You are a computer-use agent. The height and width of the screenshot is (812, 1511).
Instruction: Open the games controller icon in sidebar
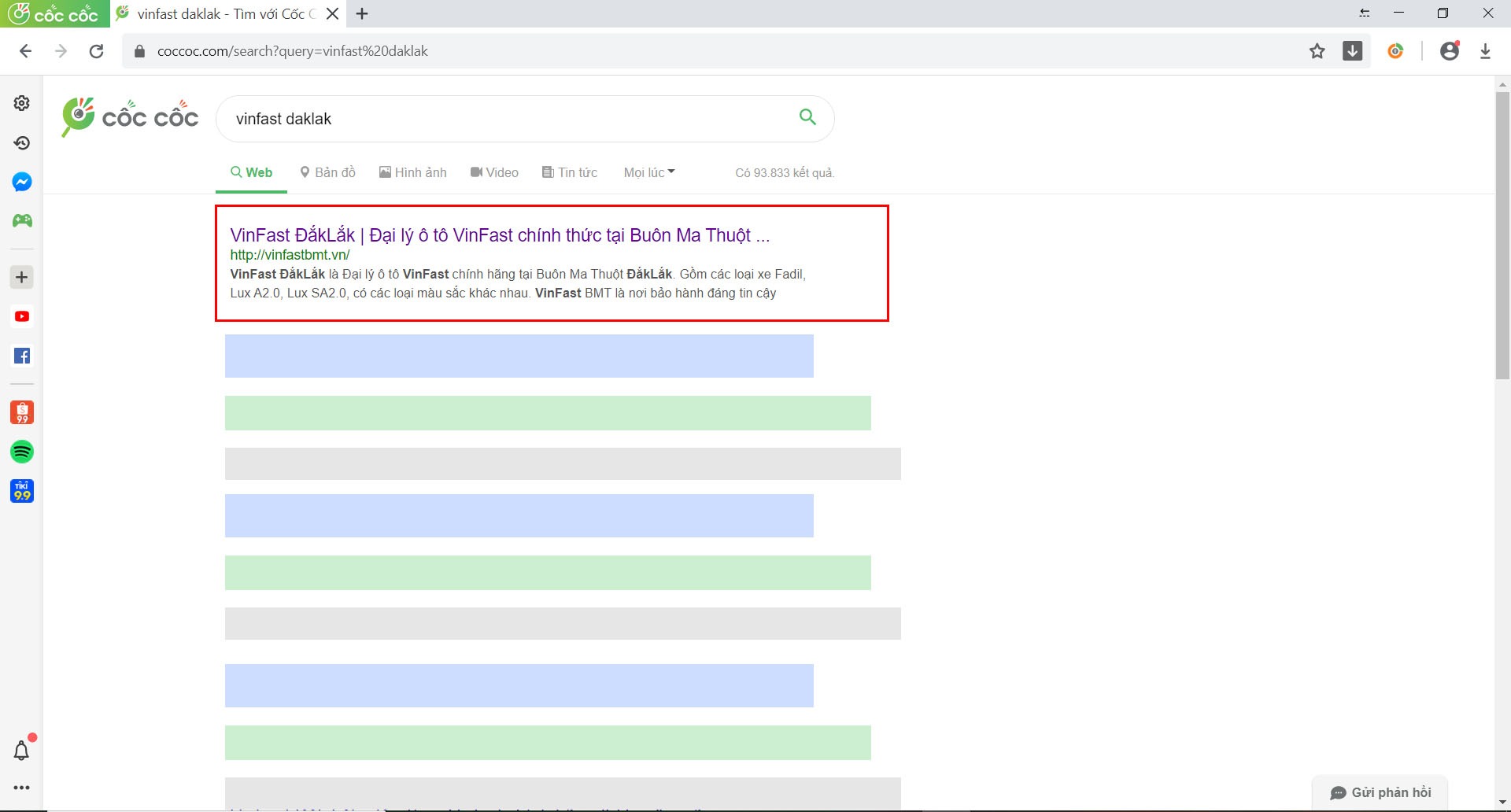pos(22,221)
